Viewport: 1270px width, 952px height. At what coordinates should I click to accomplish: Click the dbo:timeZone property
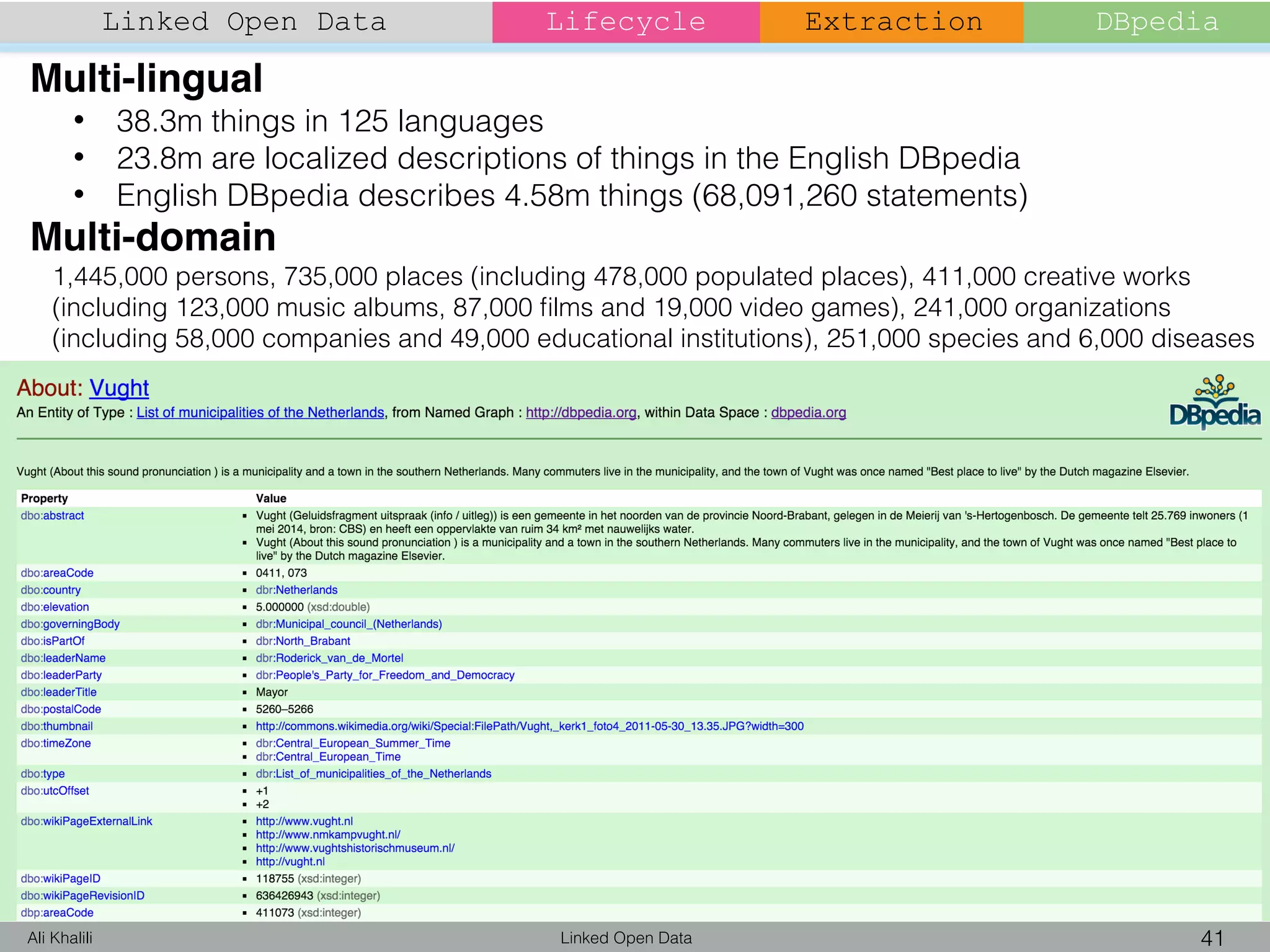pyautogui.click(x=56, y=743)
